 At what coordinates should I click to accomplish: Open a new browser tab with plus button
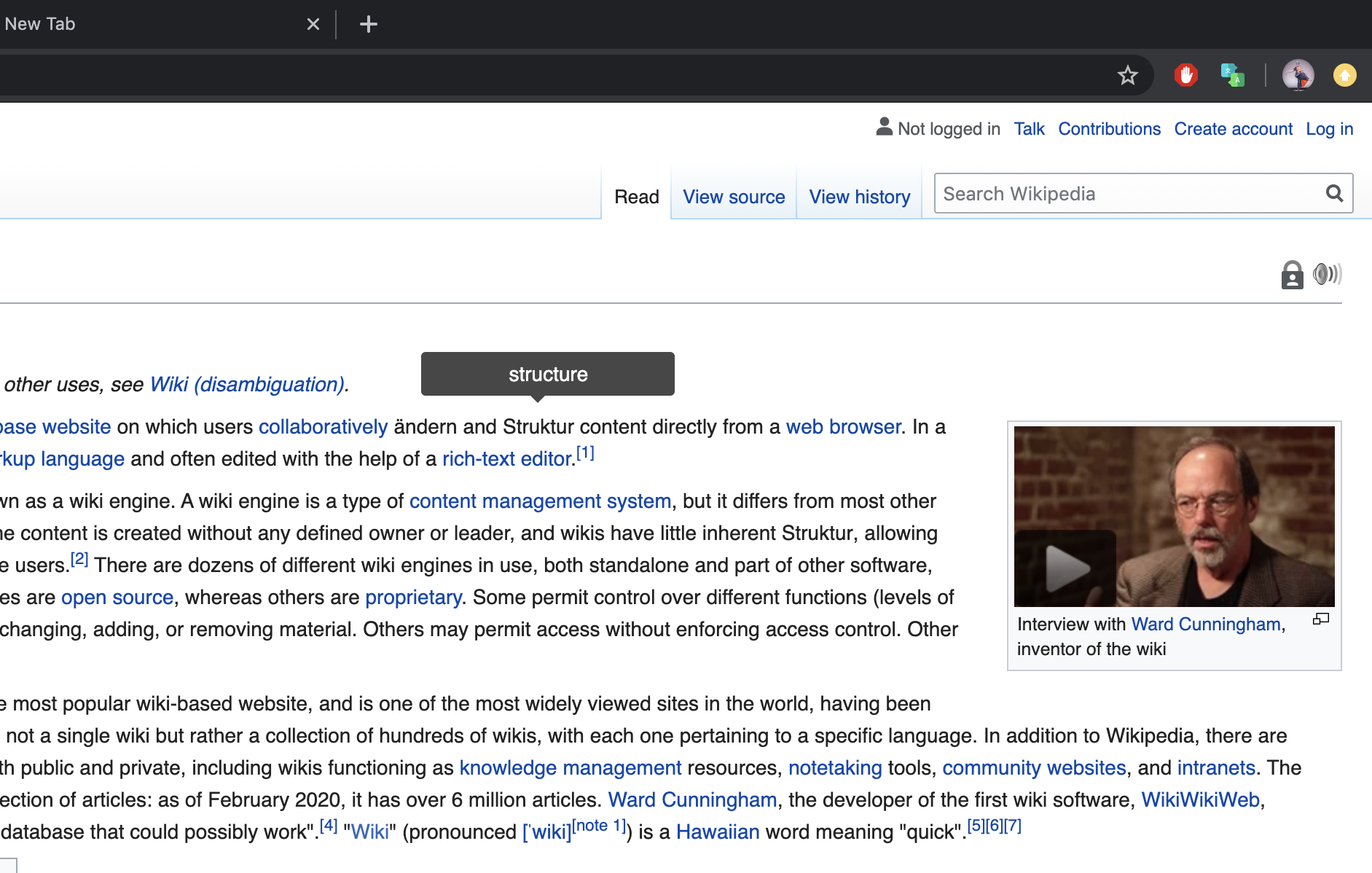coord(369,24)
